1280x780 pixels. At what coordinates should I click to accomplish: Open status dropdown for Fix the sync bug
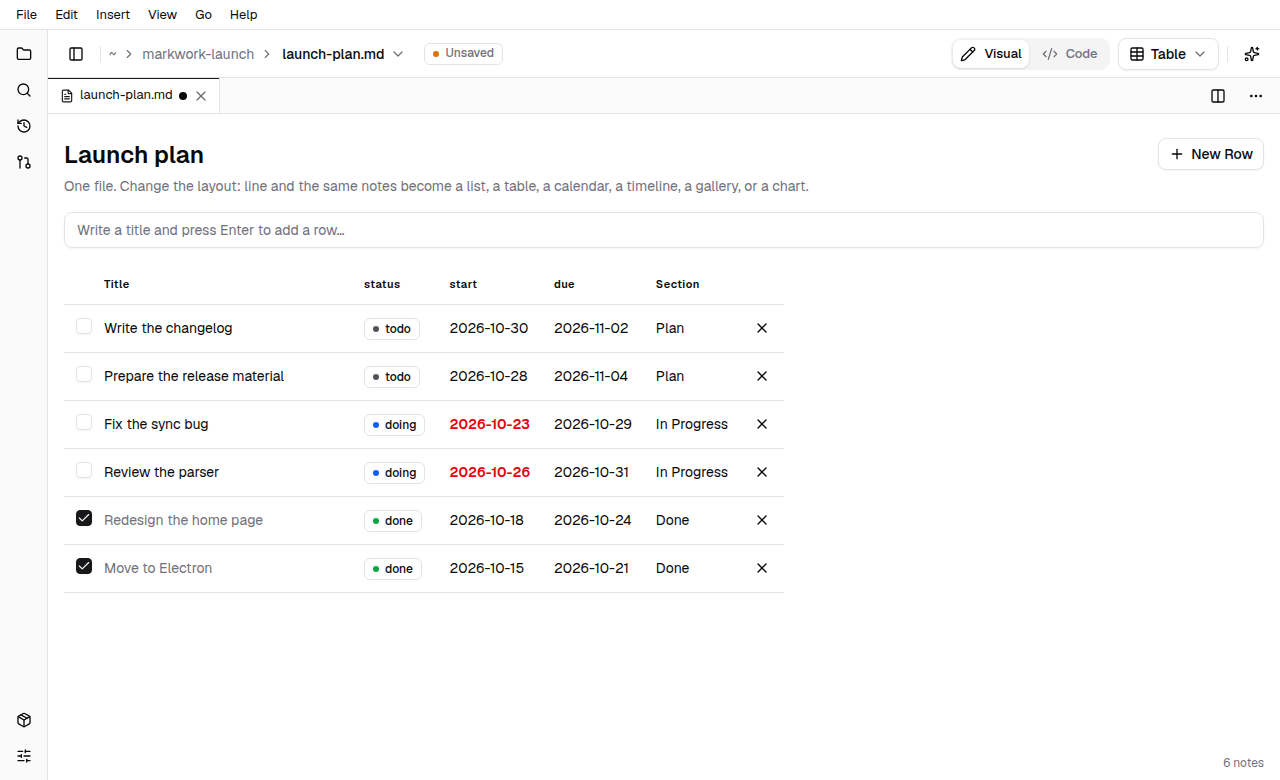(x=394, y=425)
